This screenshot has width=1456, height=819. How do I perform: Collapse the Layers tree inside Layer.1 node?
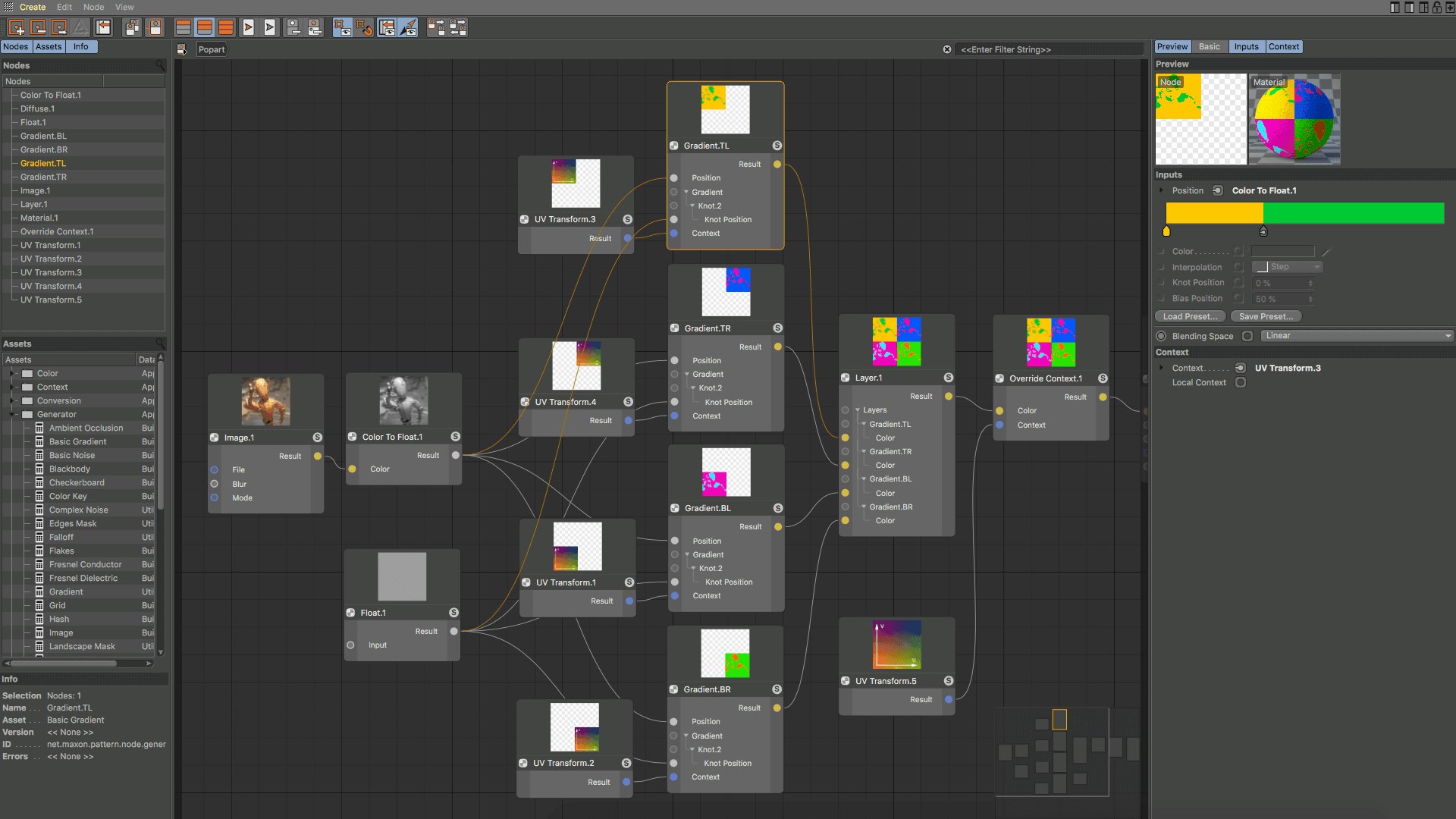(858, 410)
